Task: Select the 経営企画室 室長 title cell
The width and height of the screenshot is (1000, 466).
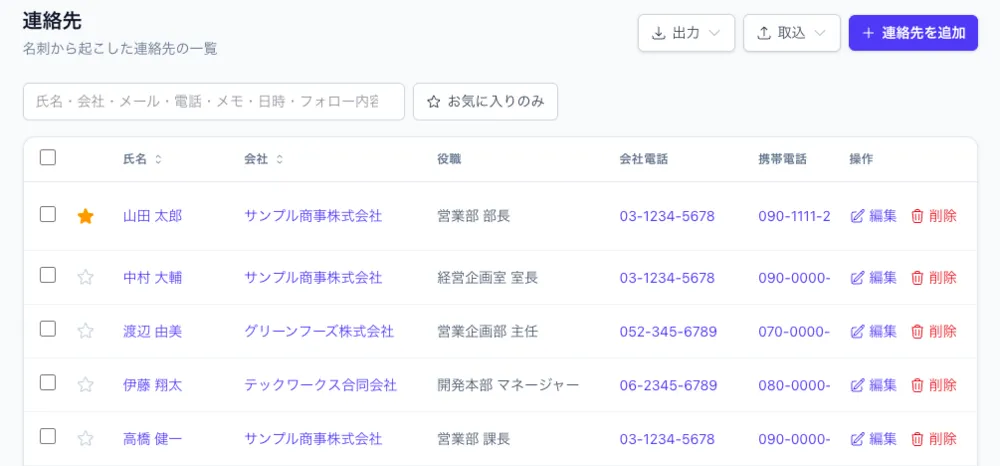Action: tap(488, 277)
